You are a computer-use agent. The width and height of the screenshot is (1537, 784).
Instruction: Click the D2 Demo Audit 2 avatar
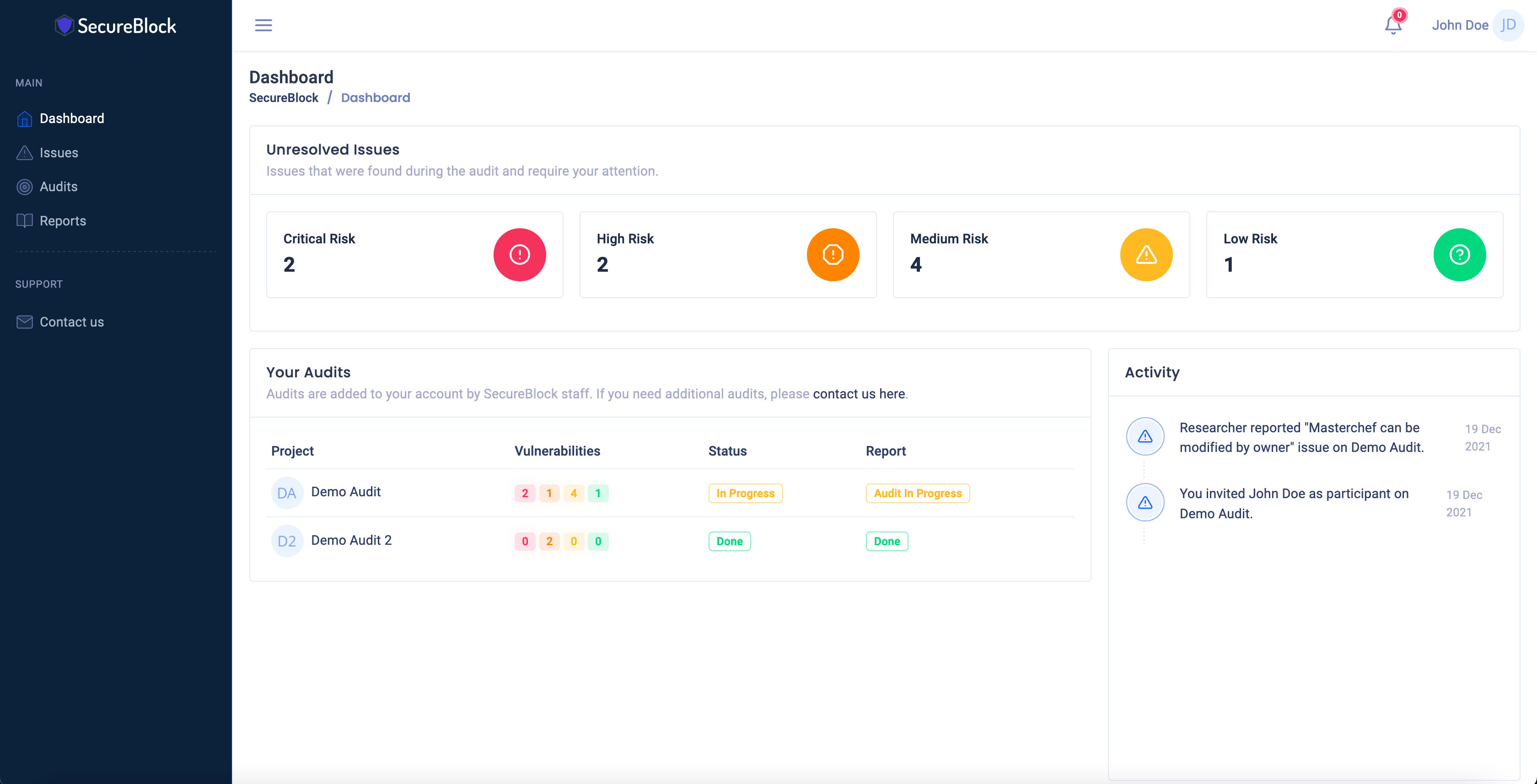click(x=287, y=541)
